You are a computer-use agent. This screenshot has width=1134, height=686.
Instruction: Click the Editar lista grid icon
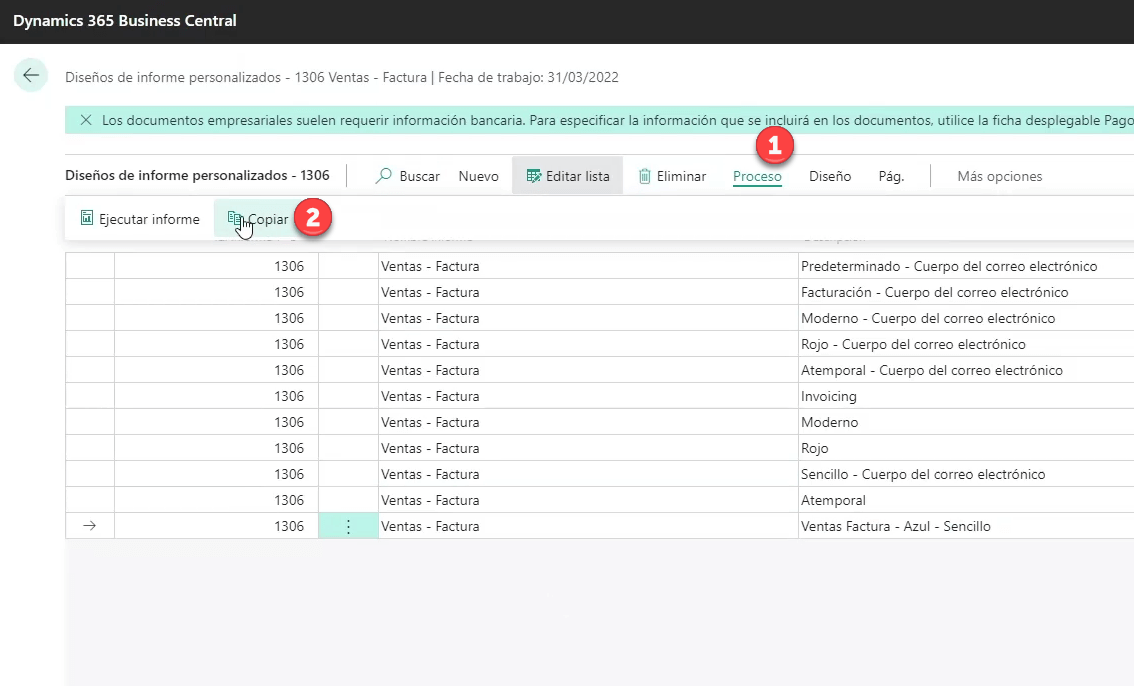(534, 176)
